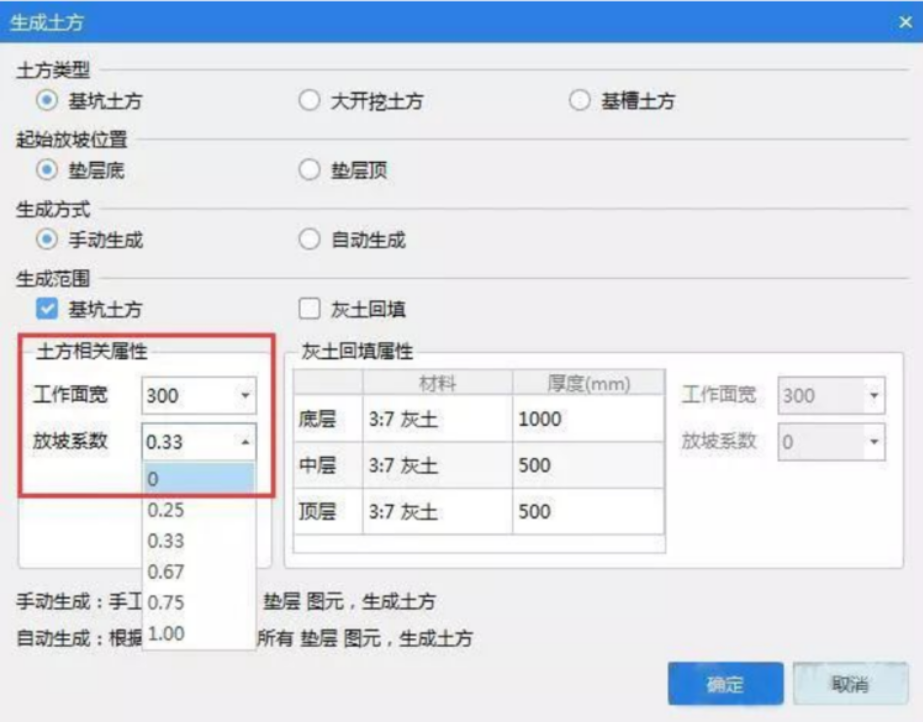Choose 手动生成 generation mode

point(46,240)
